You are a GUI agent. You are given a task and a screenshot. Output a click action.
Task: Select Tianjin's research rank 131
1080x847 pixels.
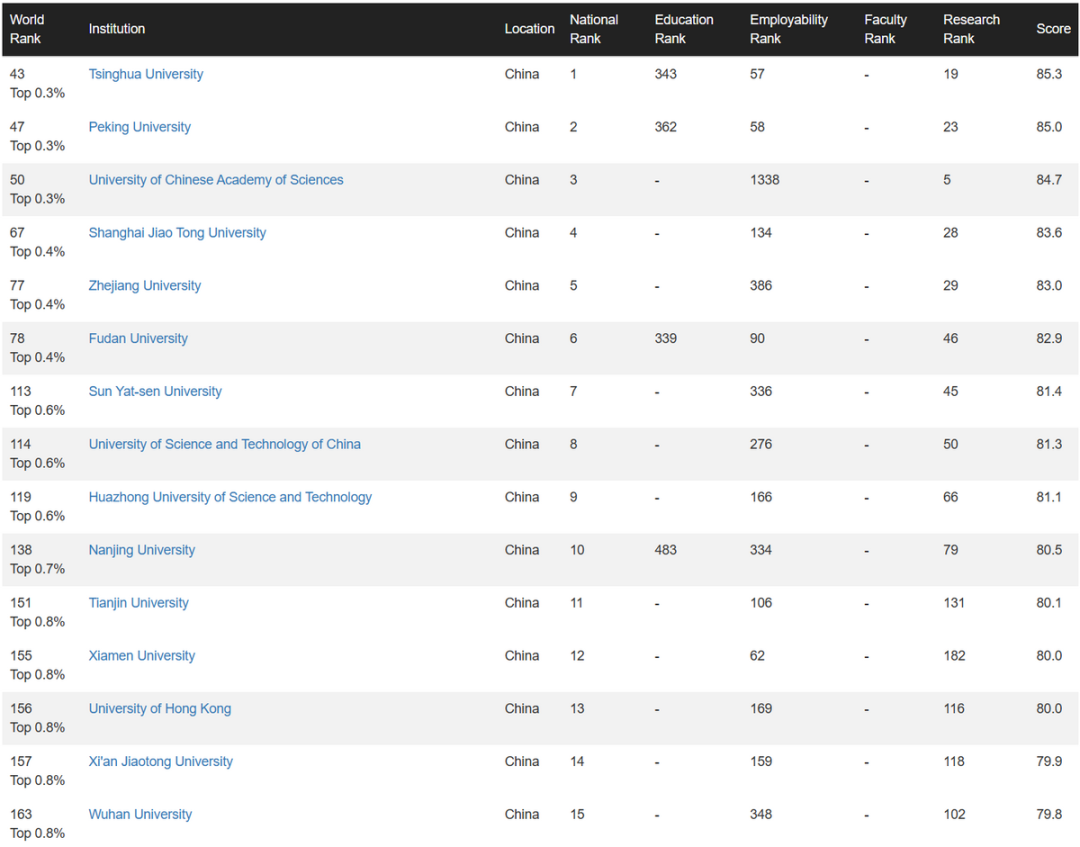coord(954,603)
